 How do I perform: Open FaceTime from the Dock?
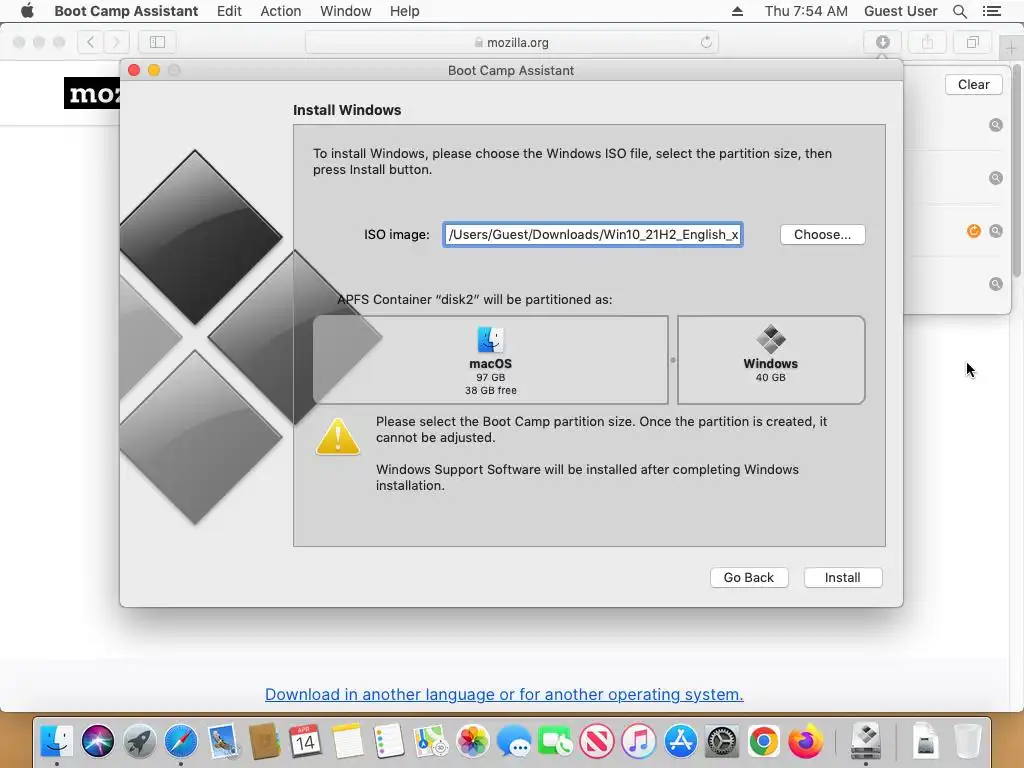(555, 741)
